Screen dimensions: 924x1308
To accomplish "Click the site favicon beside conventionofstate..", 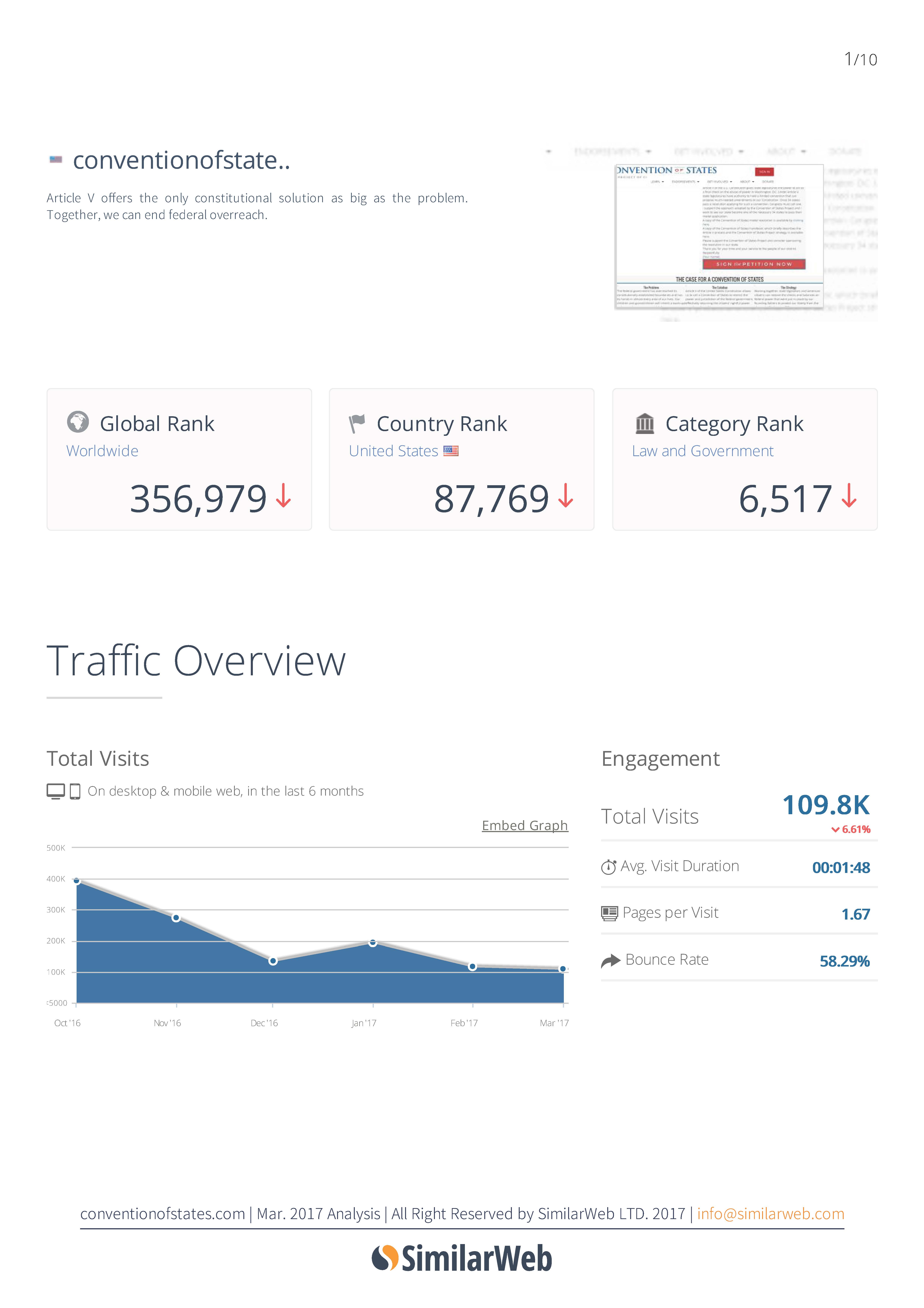I will pos(56,160).
